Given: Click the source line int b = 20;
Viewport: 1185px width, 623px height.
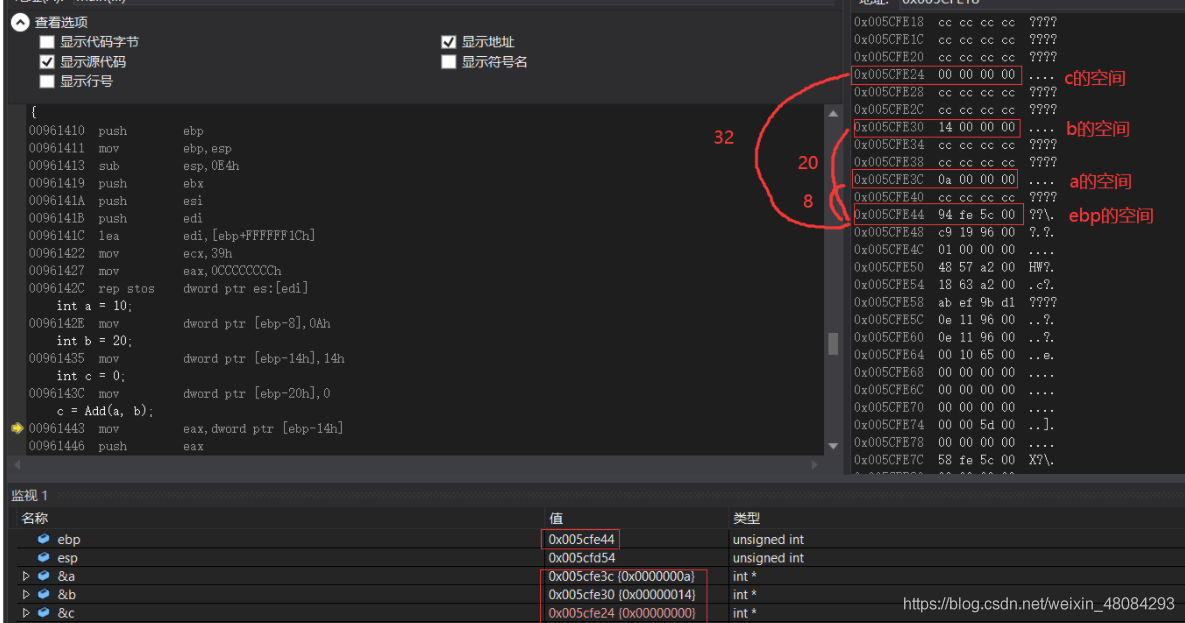Looking at the screenshot, I should click(94, 341).
